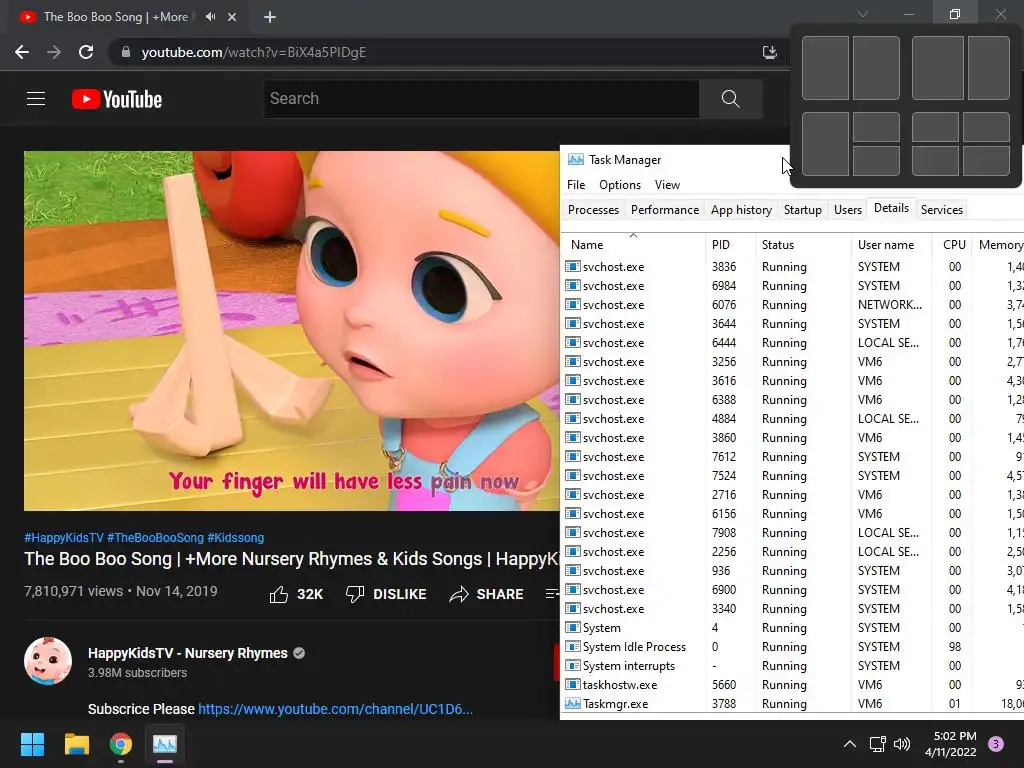The width and height of the screenshot is (1024, 768).
Task: Click the padlock site info icon
Action: pos(126,52)
